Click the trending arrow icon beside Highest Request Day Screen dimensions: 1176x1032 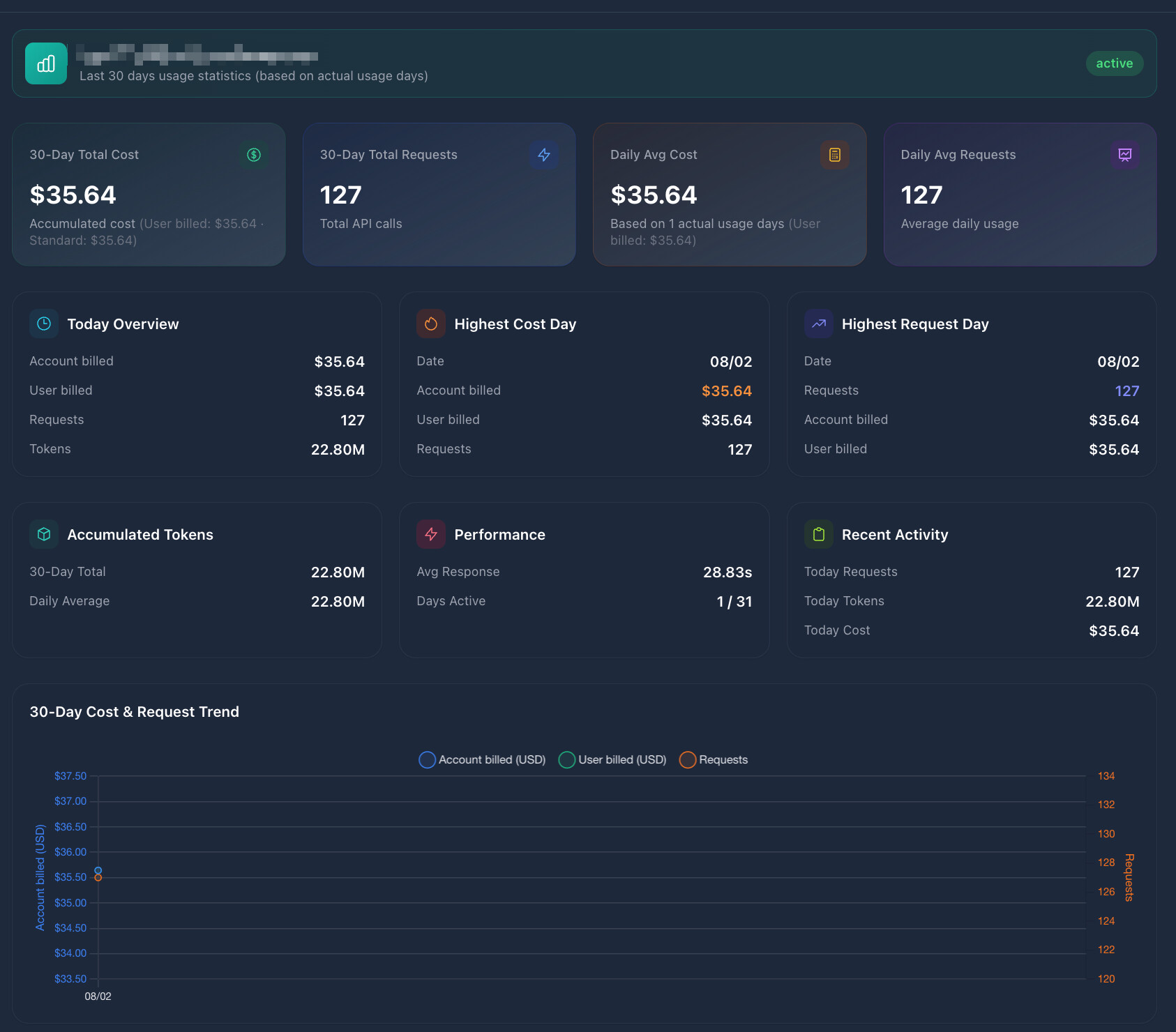pos(819,324)
